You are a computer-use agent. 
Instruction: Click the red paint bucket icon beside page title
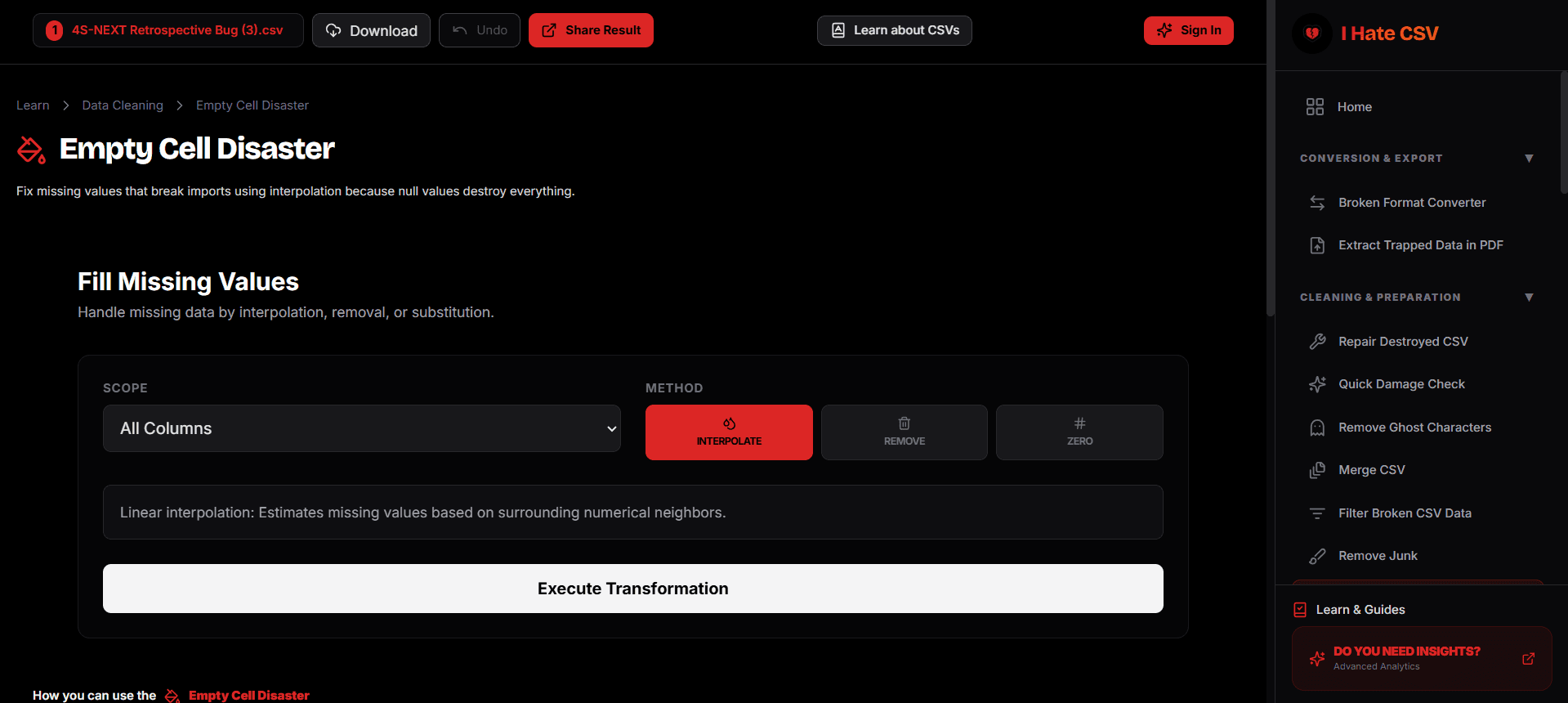[x=31, y=150]
